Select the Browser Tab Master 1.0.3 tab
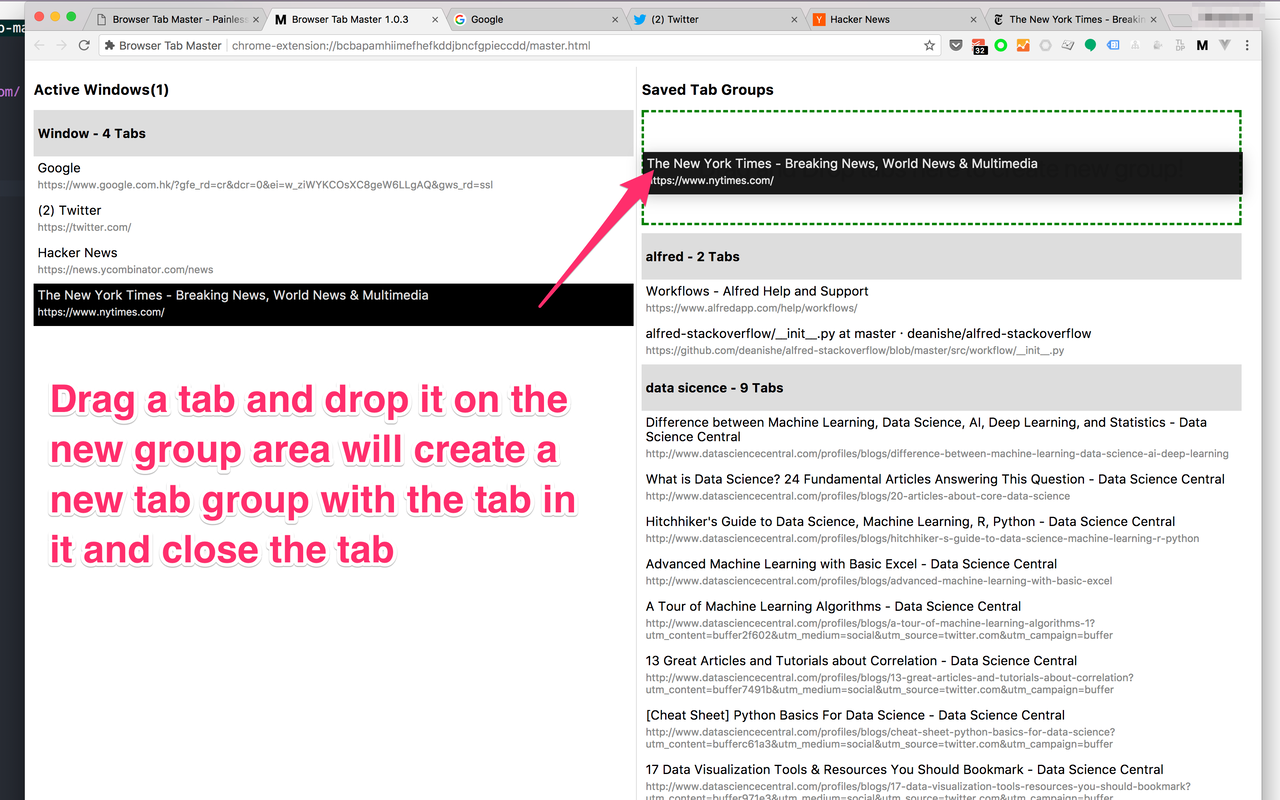The image size is (1280, 800). (x=355, y=19)
